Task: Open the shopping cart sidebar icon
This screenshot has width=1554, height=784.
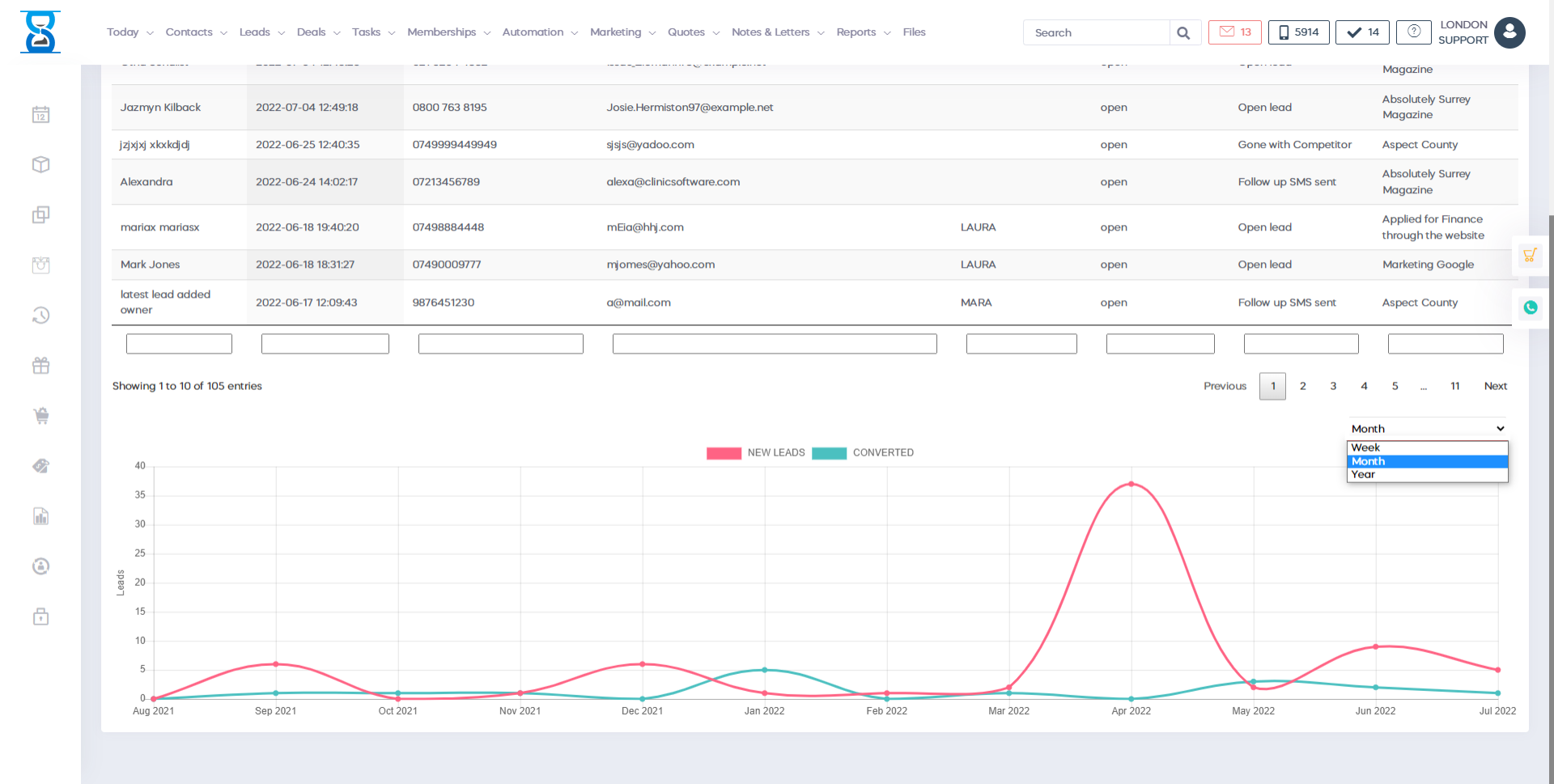Action: point(40,416)
